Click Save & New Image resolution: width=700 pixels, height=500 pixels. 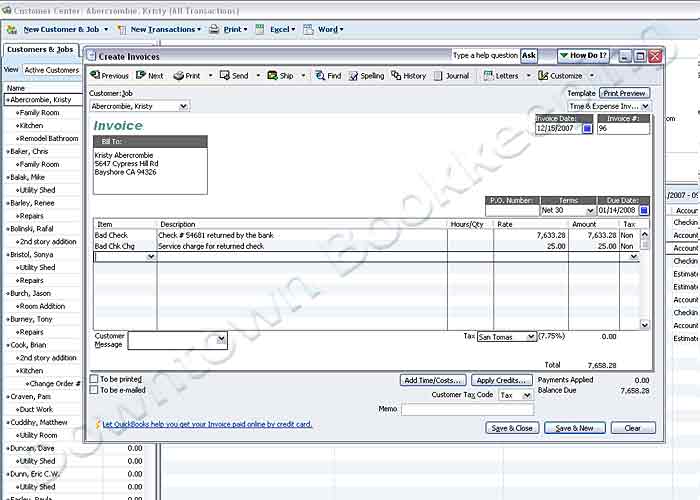pyautogui.click(x=575, y=428)
